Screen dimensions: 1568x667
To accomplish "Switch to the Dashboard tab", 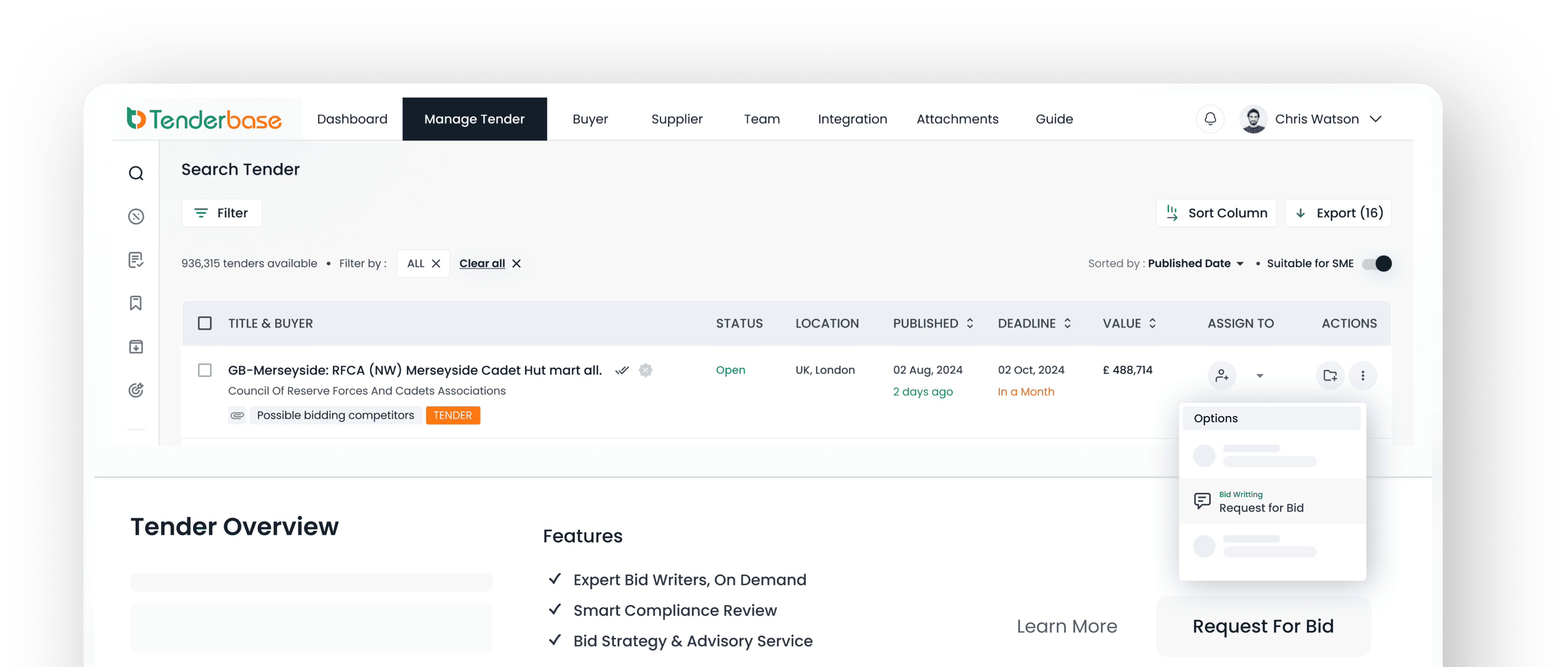I will pyautogui.click(x=352, y=119).
